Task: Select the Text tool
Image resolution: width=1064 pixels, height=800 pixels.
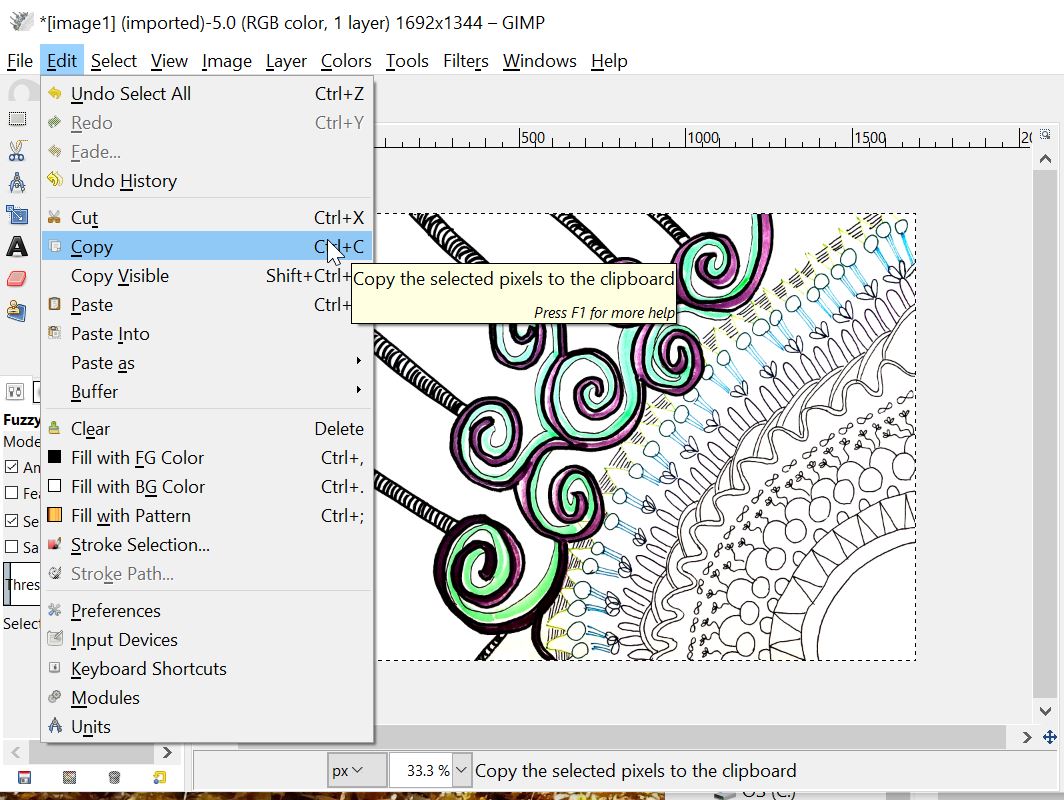Action: click(17, 246)
